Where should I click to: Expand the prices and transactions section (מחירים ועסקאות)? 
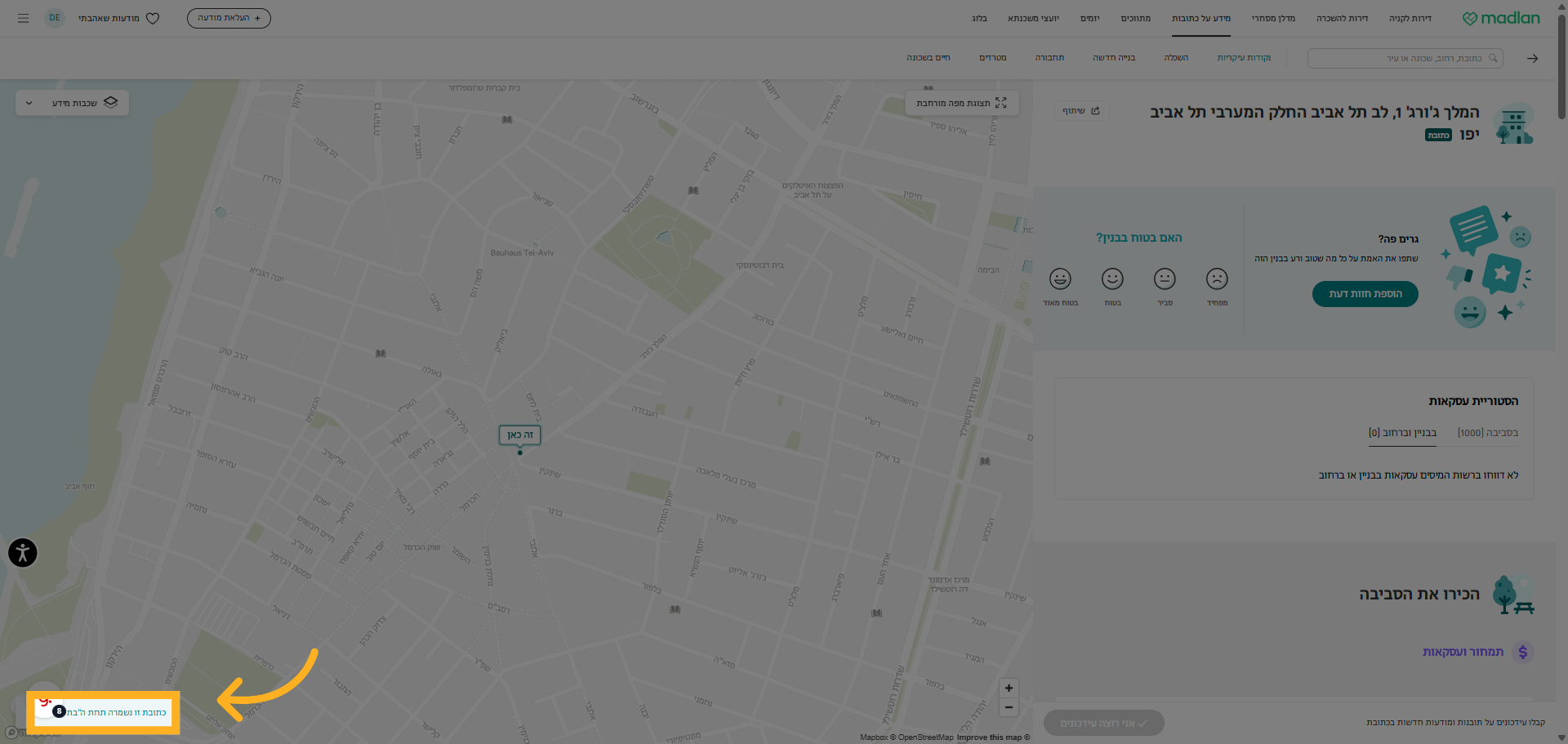click(1463, 652)
